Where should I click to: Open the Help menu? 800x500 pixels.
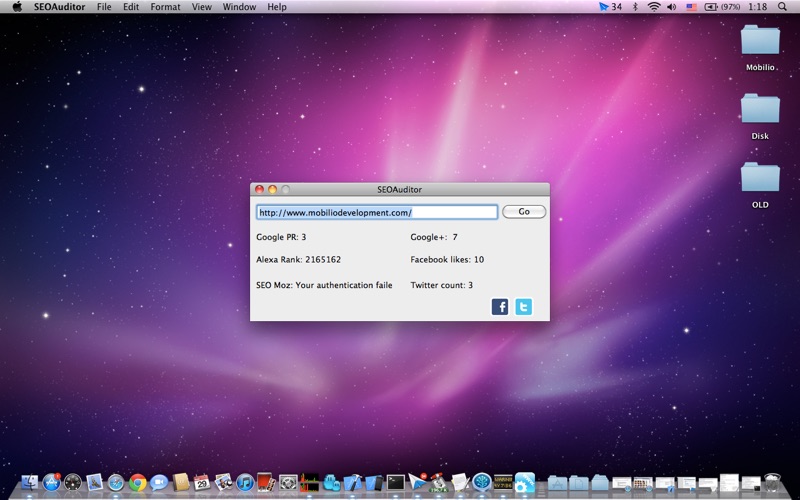pos(277,7)
